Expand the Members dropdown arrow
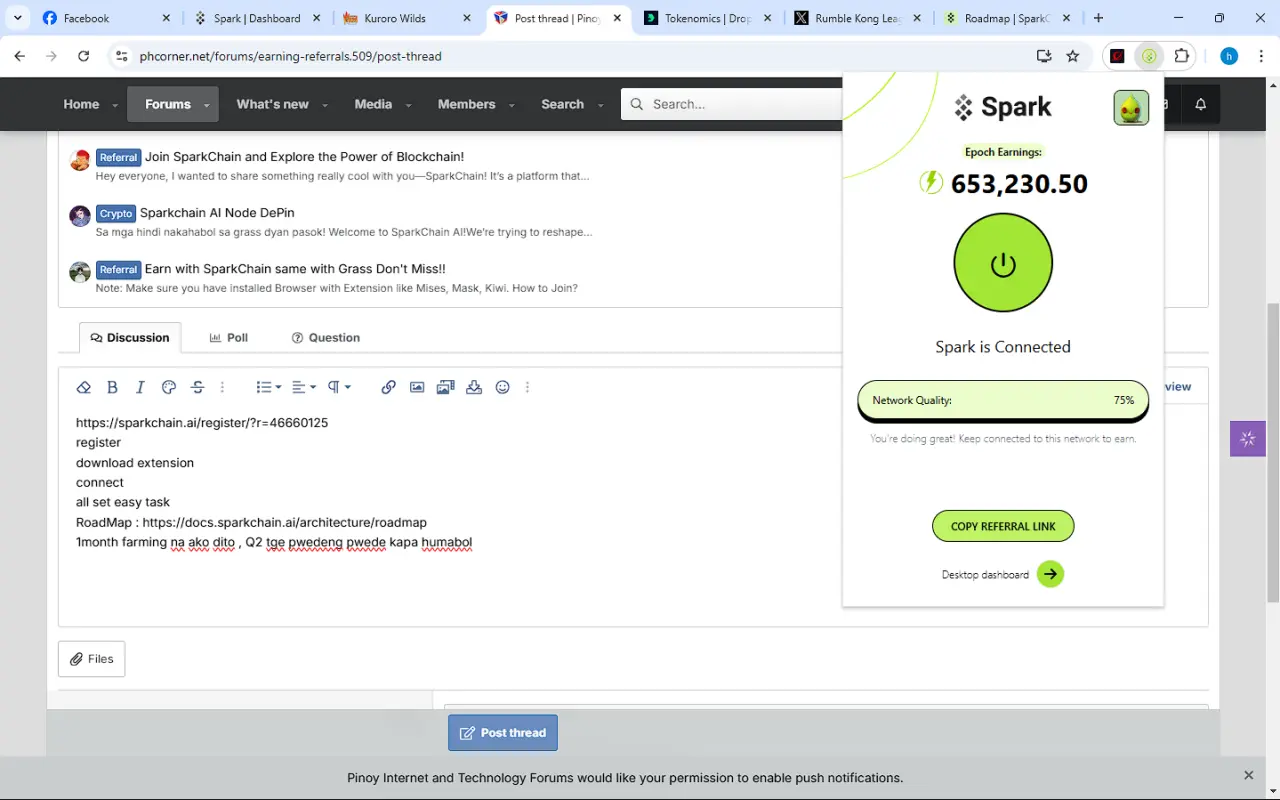1280x800 pixels. pyautogui.click(x=511, y=105)
